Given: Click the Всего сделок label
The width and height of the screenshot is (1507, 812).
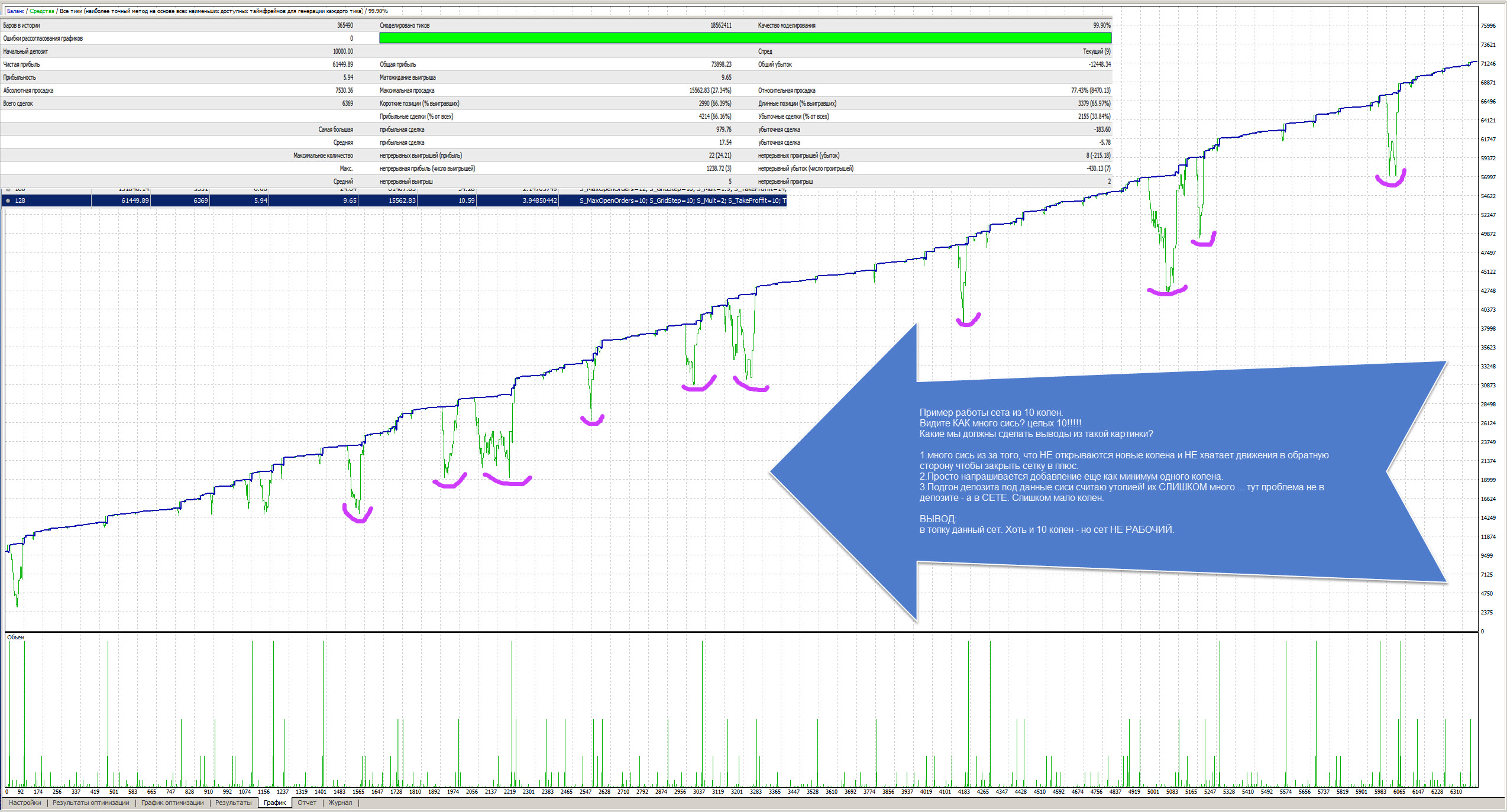Looking at the screenshot, I should (18, 103).
